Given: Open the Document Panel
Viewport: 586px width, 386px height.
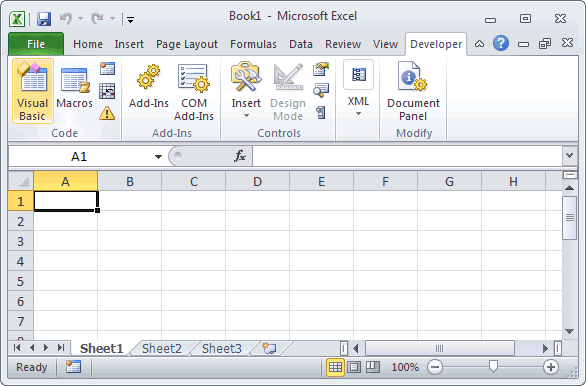Looking at the screenshot, I should [x=413, y=92].
